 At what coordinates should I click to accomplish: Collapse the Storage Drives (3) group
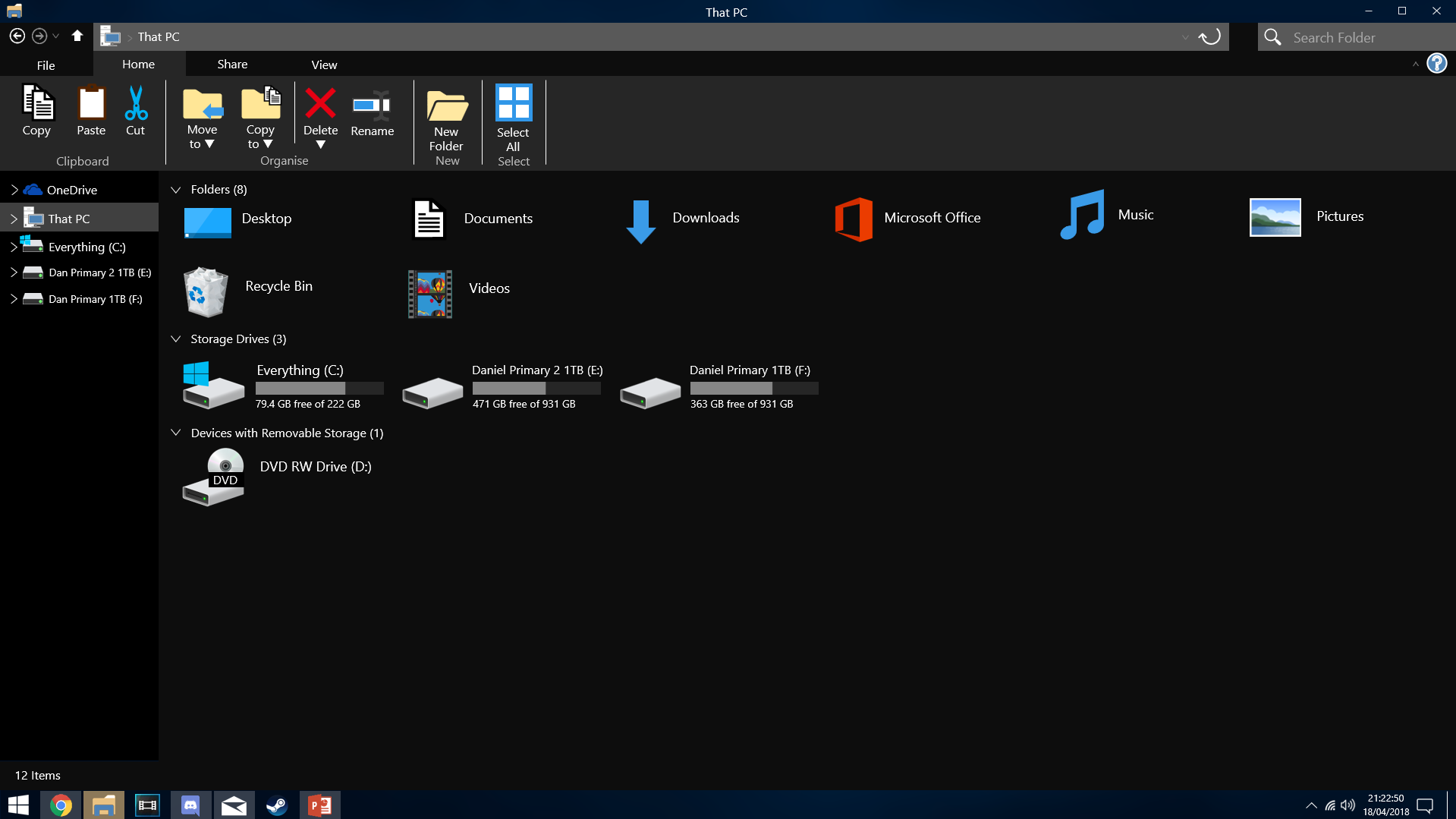tap(176, 339)
